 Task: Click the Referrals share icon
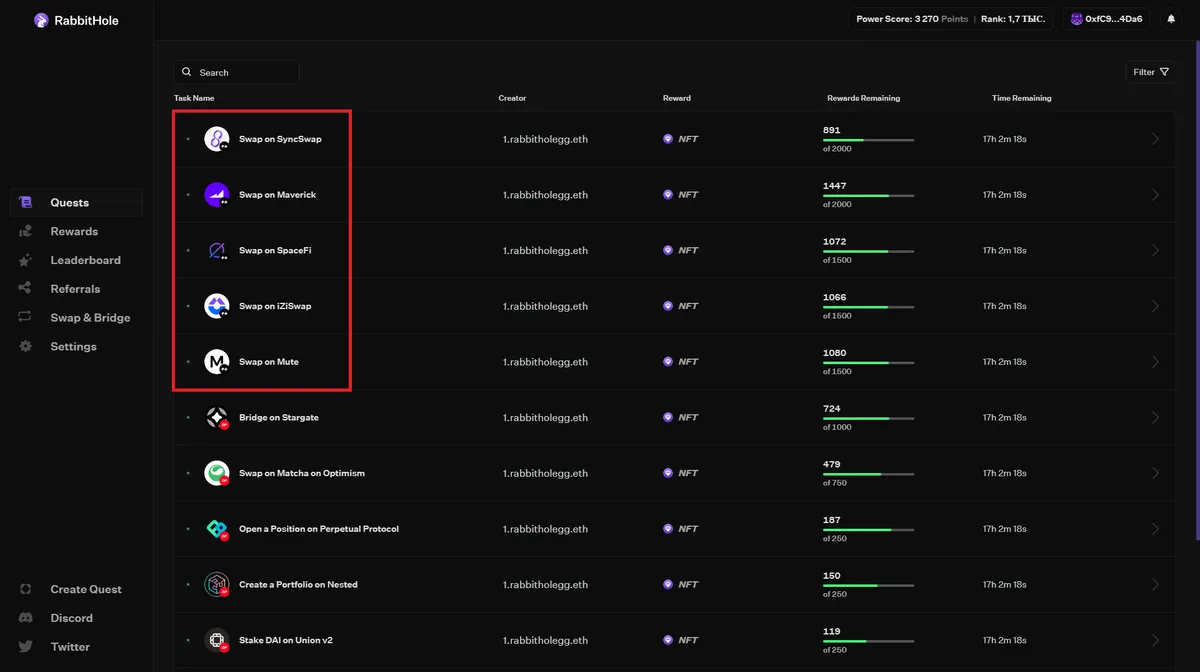tap(26, 289)
